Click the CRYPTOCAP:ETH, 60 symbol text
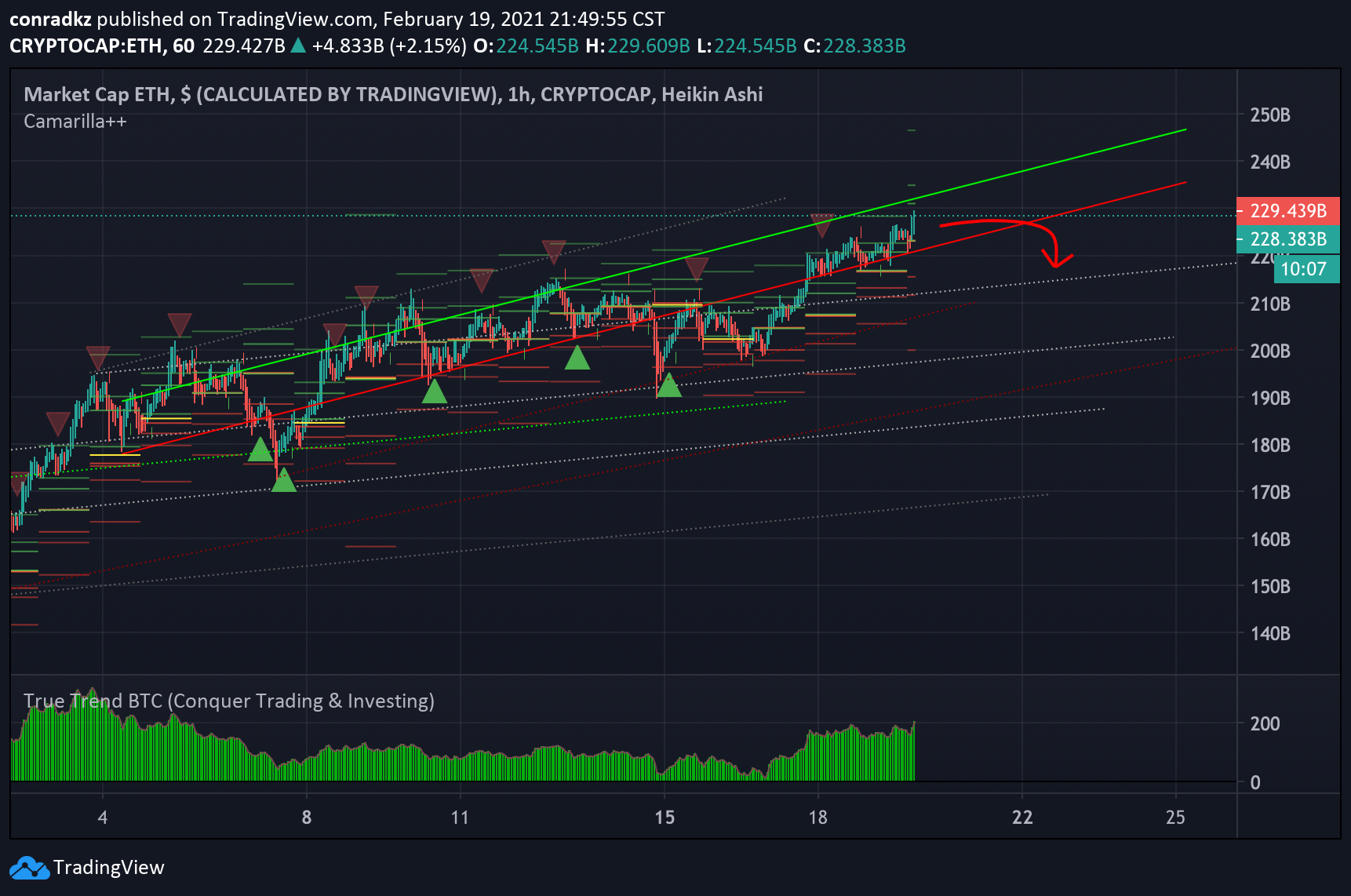This screenshot has width=1351, height=896. (x=102, y=46)
